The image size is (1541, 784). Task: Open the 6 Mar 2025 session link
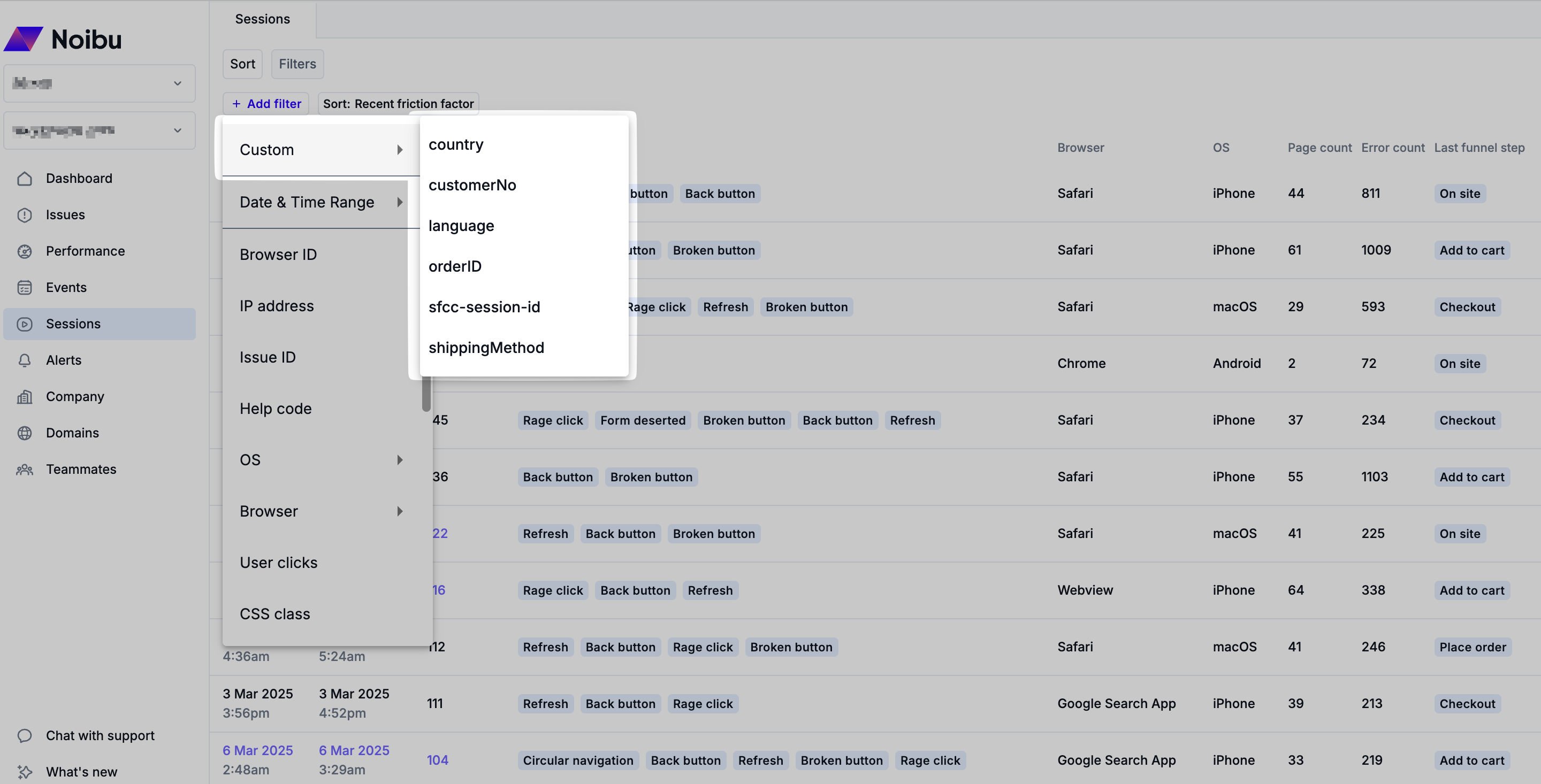[x=258, y=750]
